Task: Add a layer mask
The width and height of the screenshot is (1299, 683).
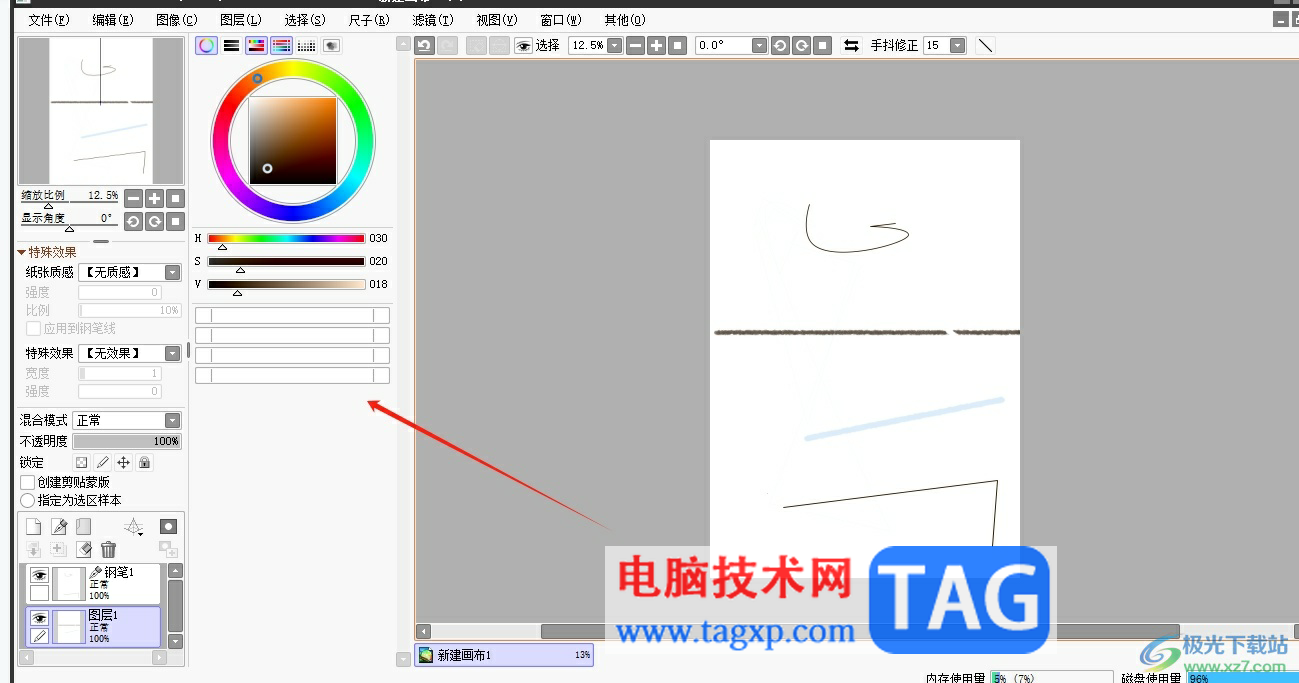Action: [168, 526]
